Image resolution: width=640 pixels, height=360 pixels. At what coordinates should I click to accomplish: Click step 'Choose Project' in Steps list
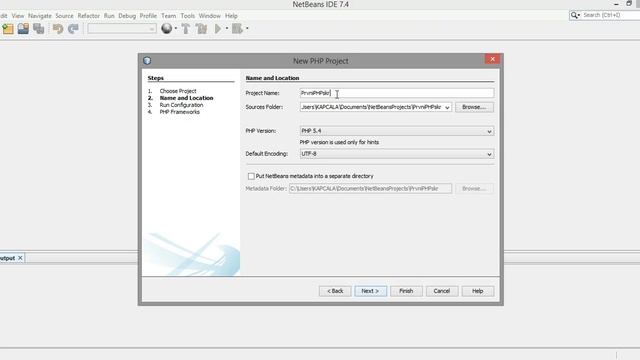(178, 91)
